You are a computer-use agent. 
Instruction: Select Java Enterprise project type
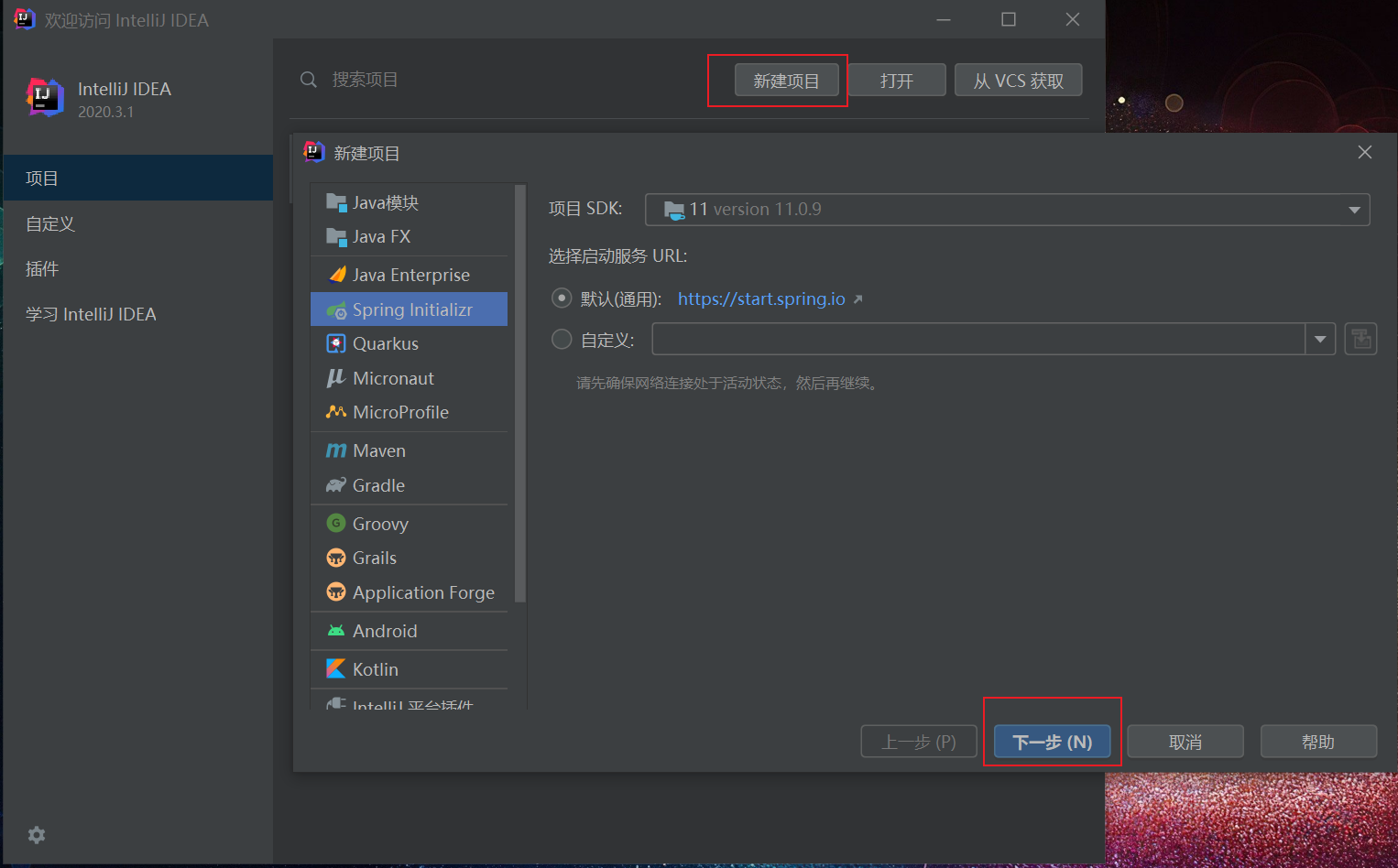coord(410,275)
